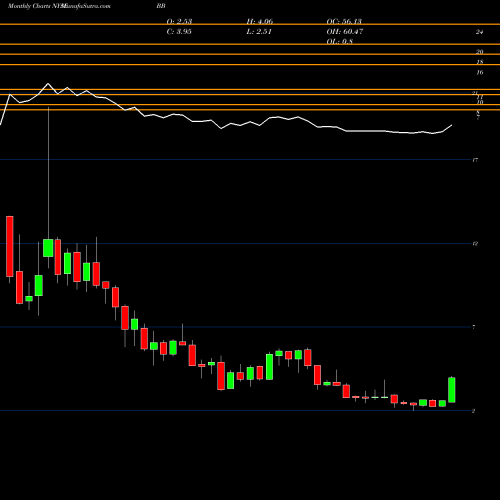500x500 pixels.
Task: Click the 'BB' ticker symbol label
Action: coord(161,6)
